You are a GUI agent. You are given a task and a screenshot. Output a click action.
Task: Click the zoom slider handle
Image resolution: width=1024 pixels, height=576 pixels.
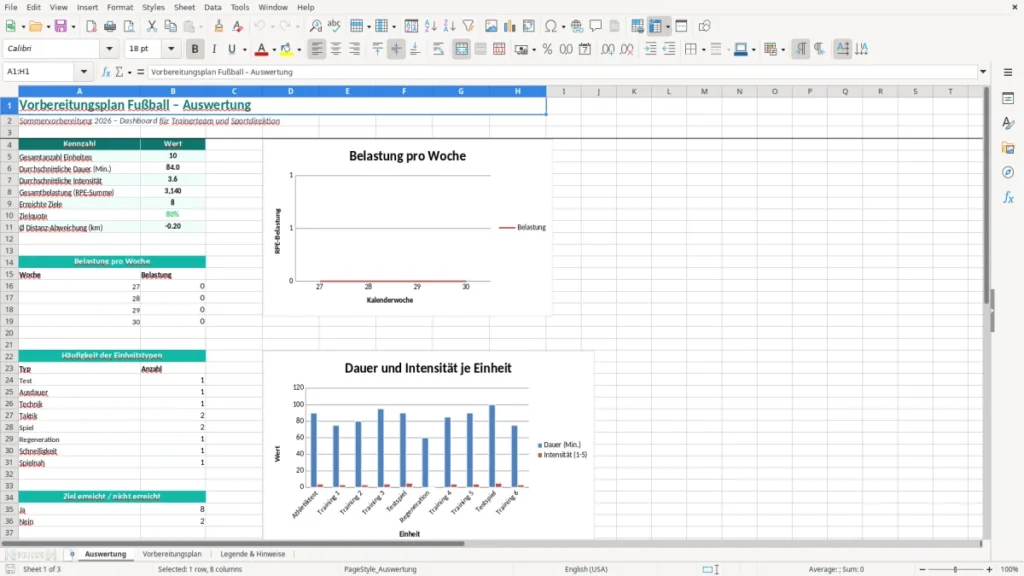[955, 569]
